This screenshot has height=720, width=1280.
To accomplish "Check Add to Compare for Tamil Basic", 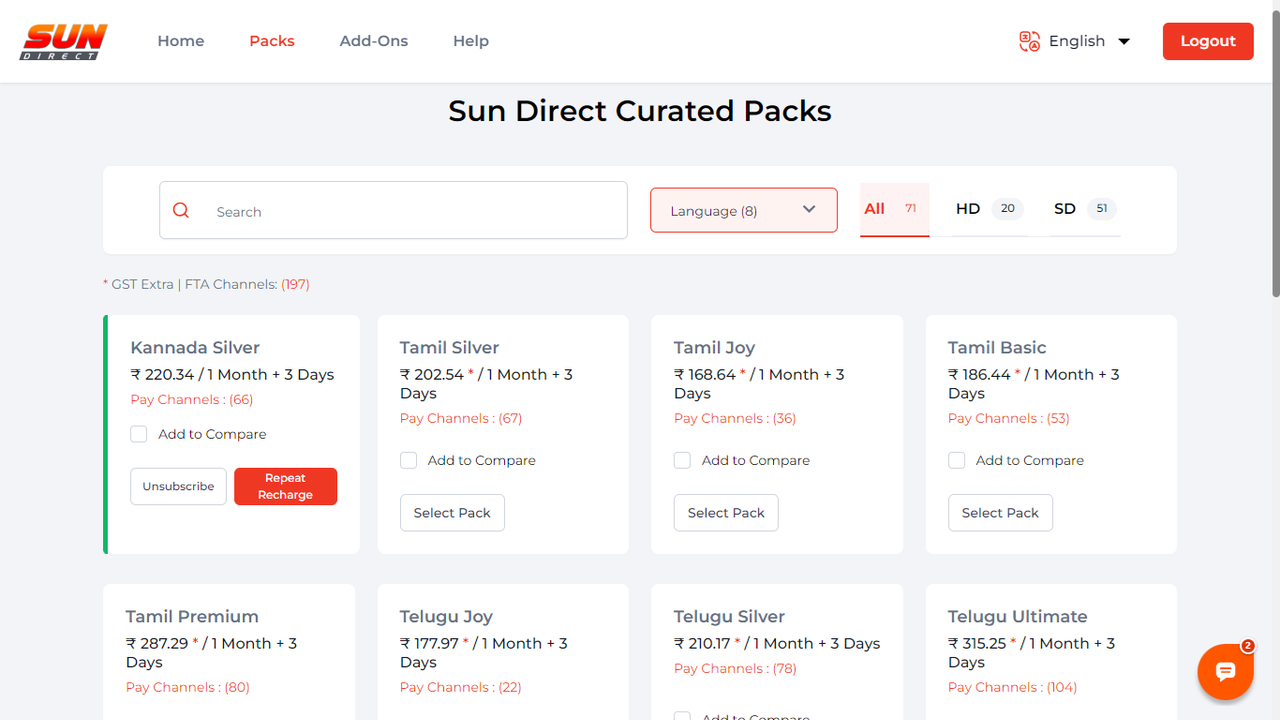I will point(956,460).
